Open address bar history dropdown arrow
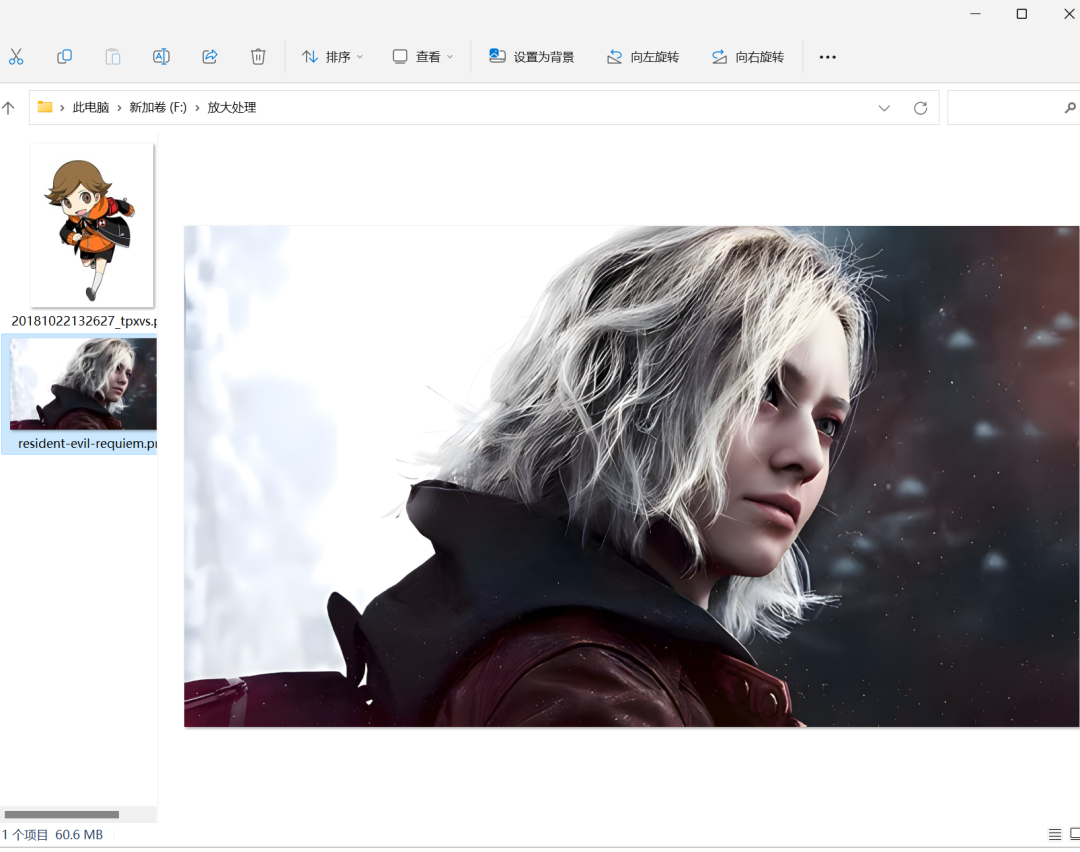Screen dimensions: 1080x852 884,108
